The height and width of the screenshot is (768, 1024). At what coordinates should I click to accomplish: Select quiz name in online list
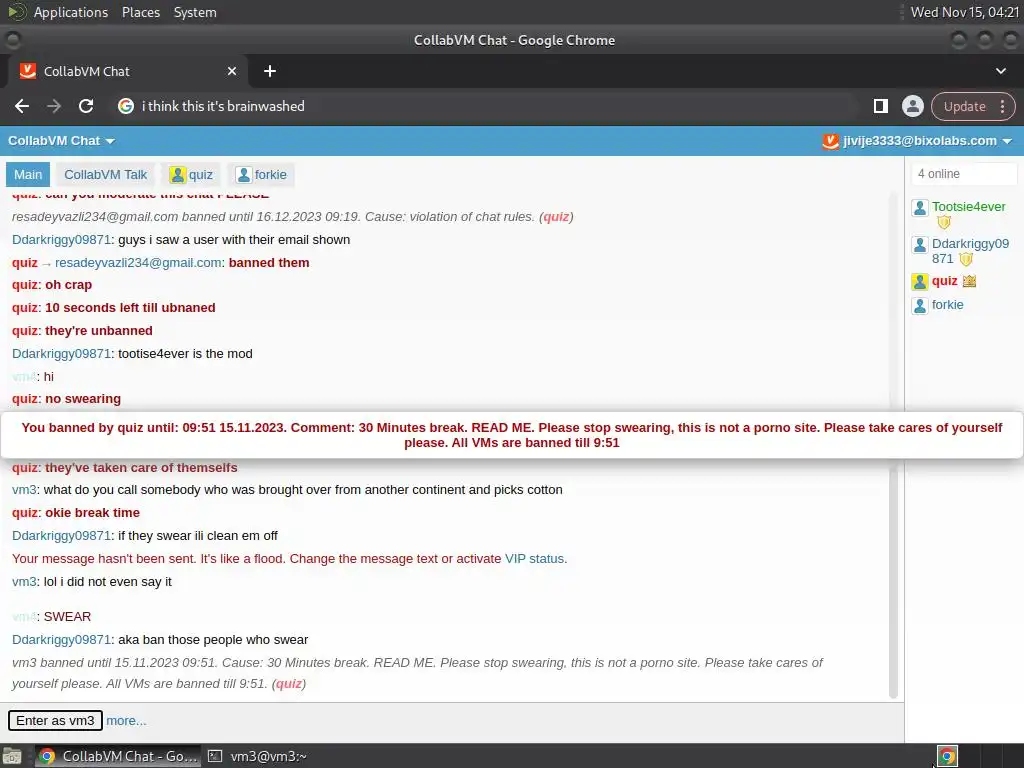[x=944, y=281]
